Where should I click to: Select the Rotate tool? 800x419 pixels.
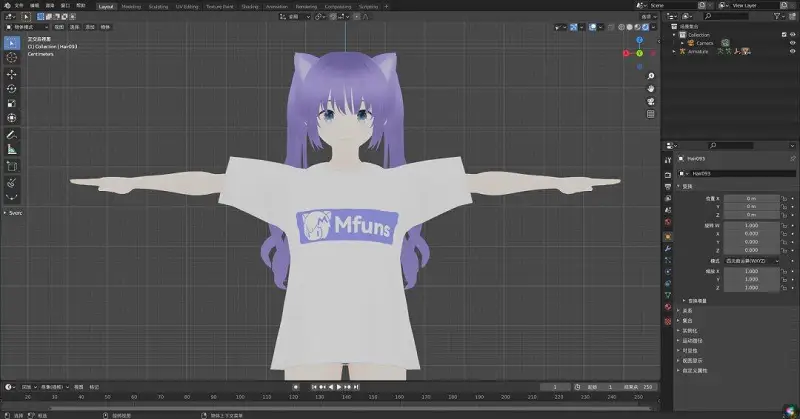(x=12, y=89)
